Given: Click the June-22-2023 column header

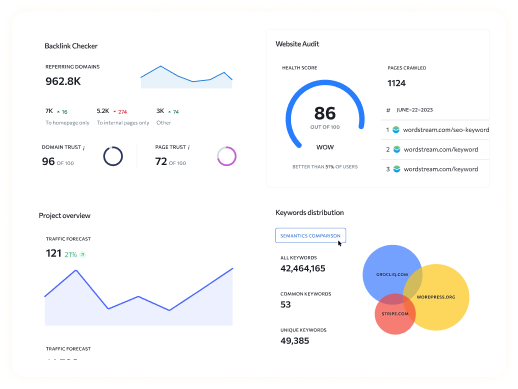Looking at the screenshot, I should point(415,110).
